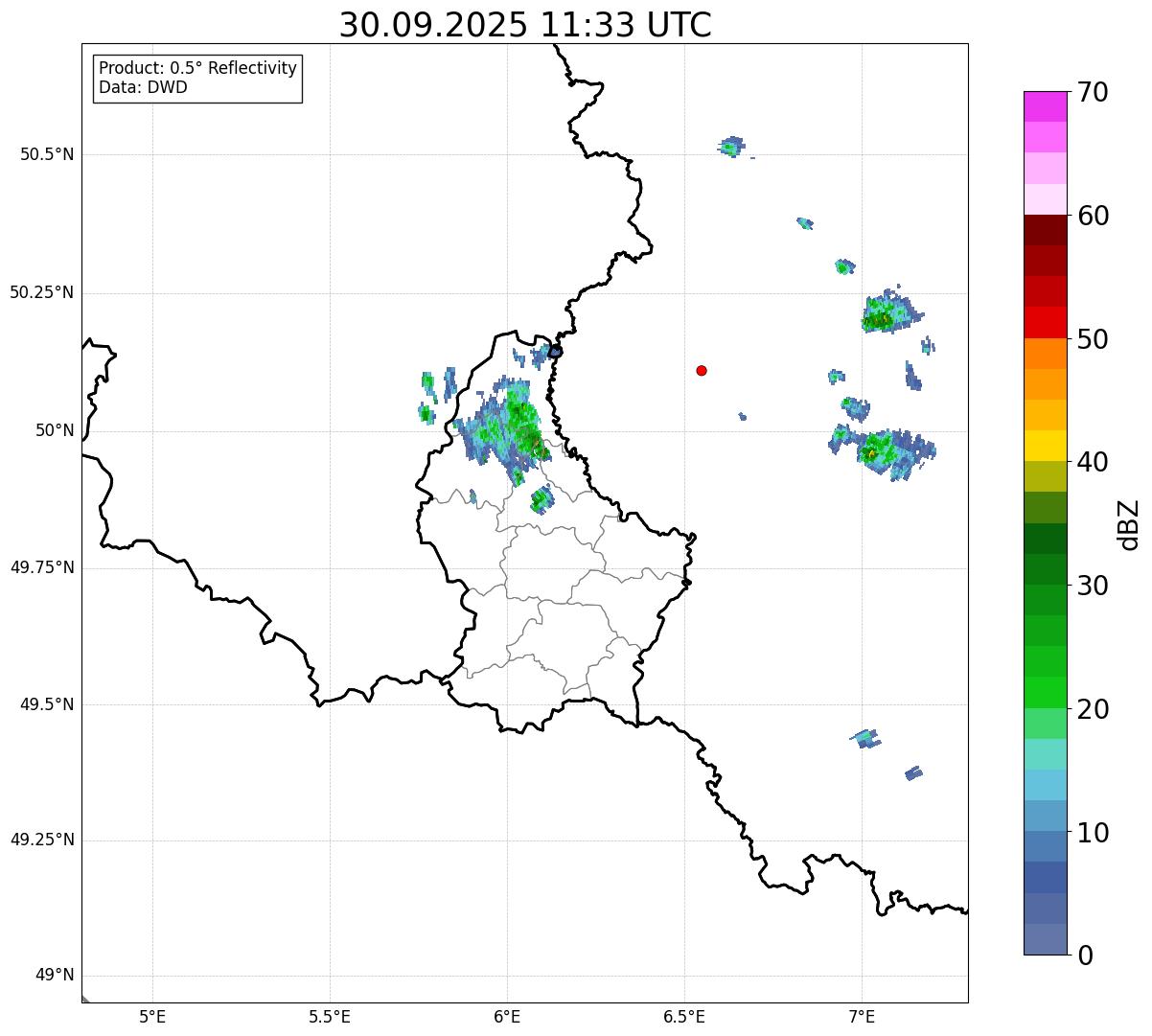This screenshot has height=1036, width=1152.
Task: Click the latitude label 49°N
Action: (55, 976)
